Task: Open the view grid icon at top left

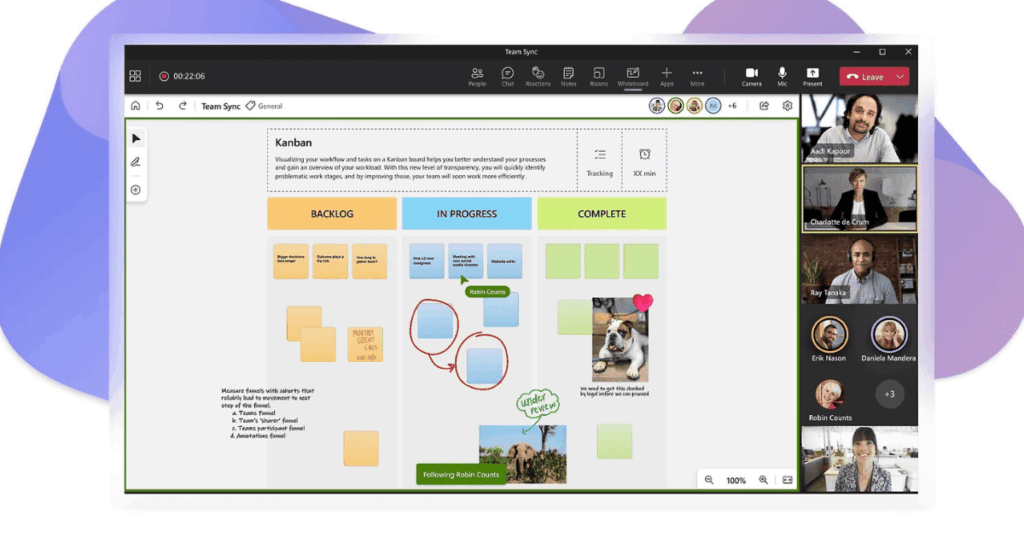Action: [135, 76]
